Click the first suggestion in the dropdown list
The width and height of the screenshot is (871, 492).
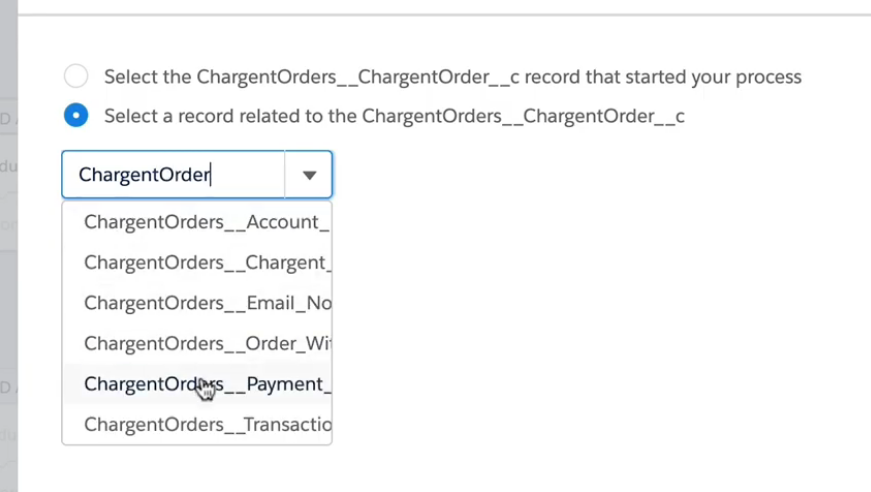(206, 222)
